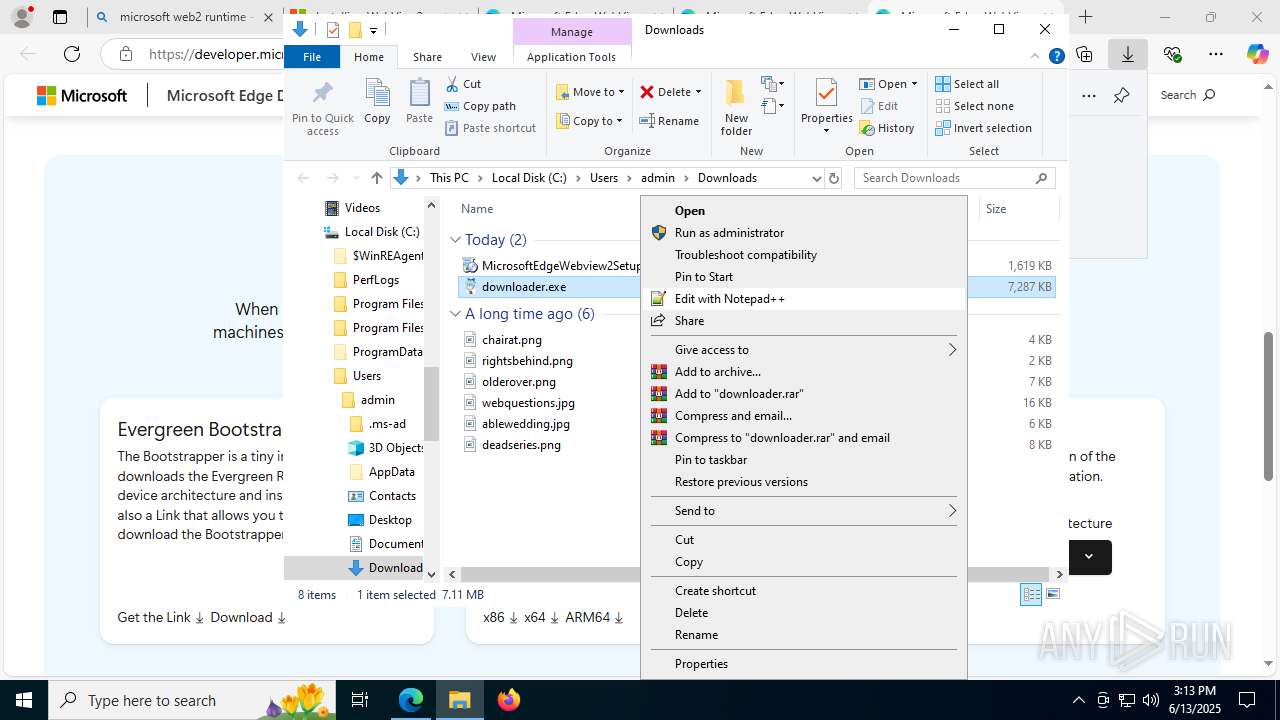Open the address bar history dropdown
Screen dimensions: 1280x720
pos(816,178)
